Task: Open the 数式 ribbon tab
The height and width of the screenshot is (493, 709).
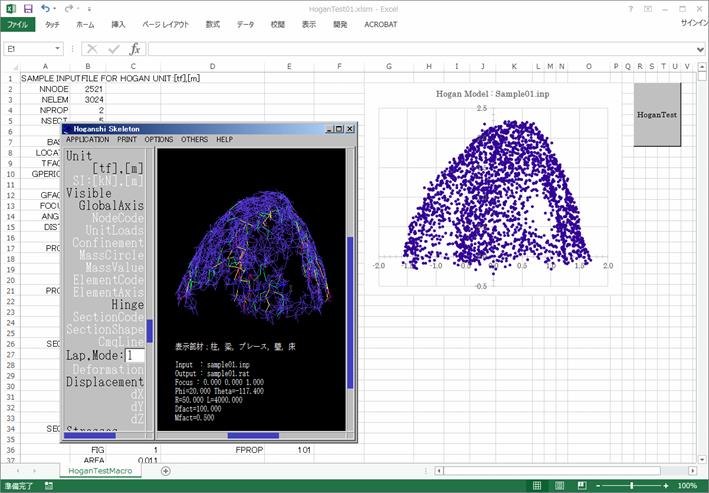Action: click(213, 24)
